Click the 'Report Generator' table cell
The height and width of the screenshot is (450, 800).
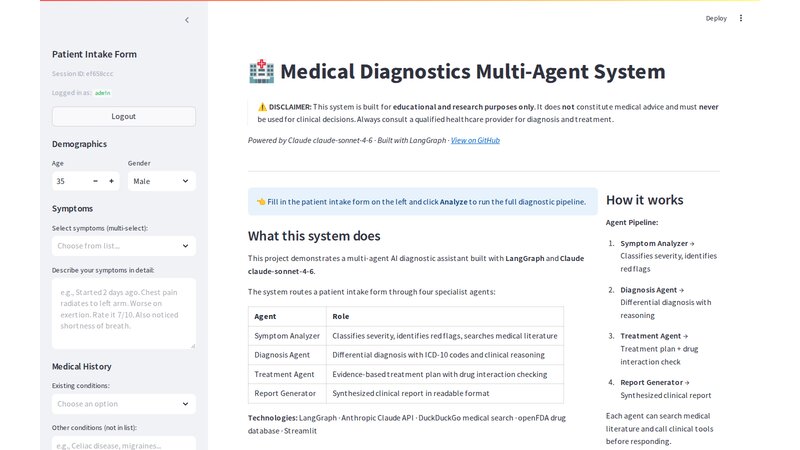pos(287,393)
